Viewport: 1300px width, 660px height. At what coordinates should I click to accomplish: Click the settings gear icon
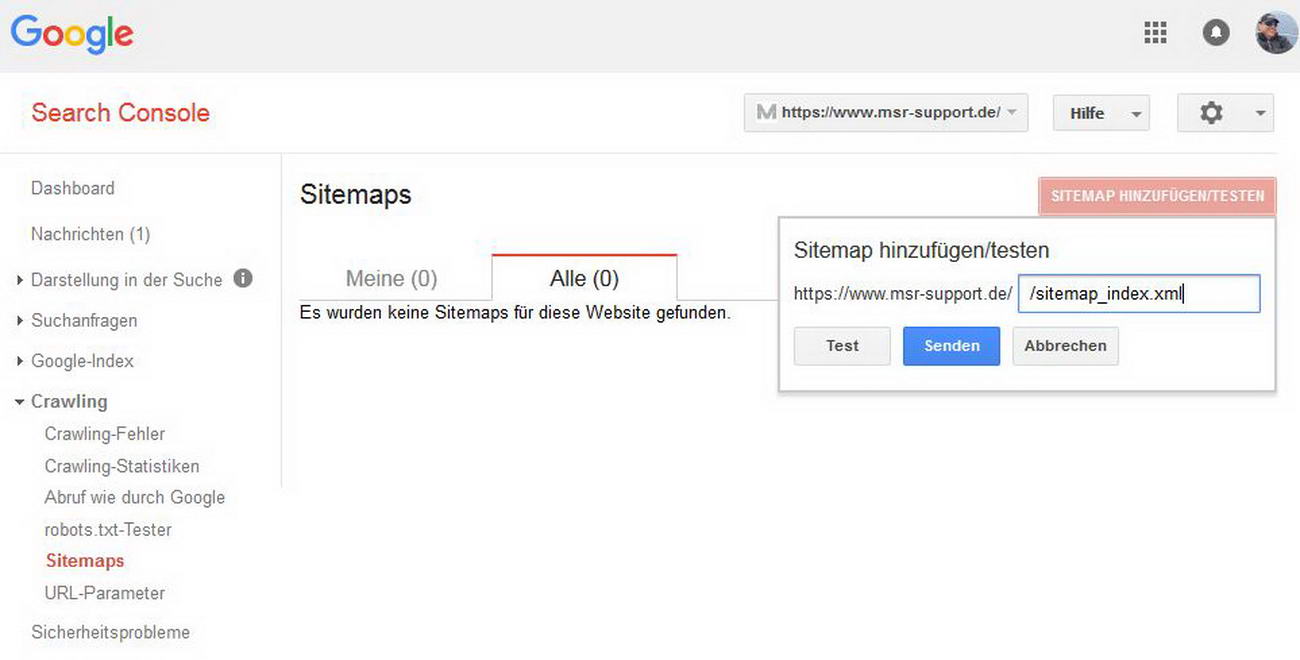click(1212, 113)
